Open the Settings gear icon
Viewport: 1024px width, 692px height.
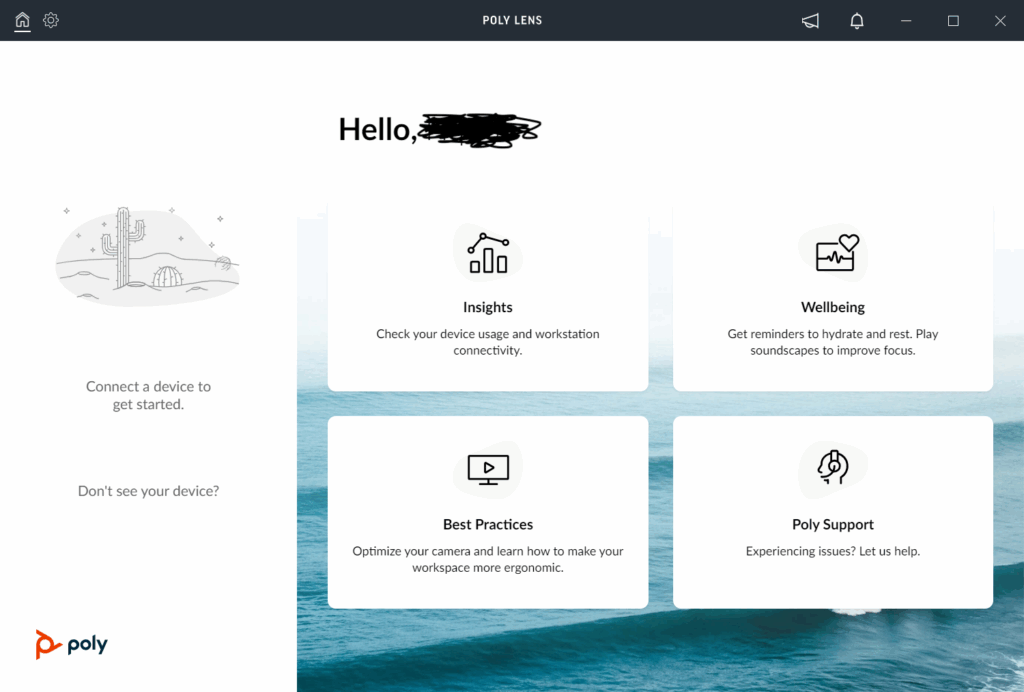[51, 20]
